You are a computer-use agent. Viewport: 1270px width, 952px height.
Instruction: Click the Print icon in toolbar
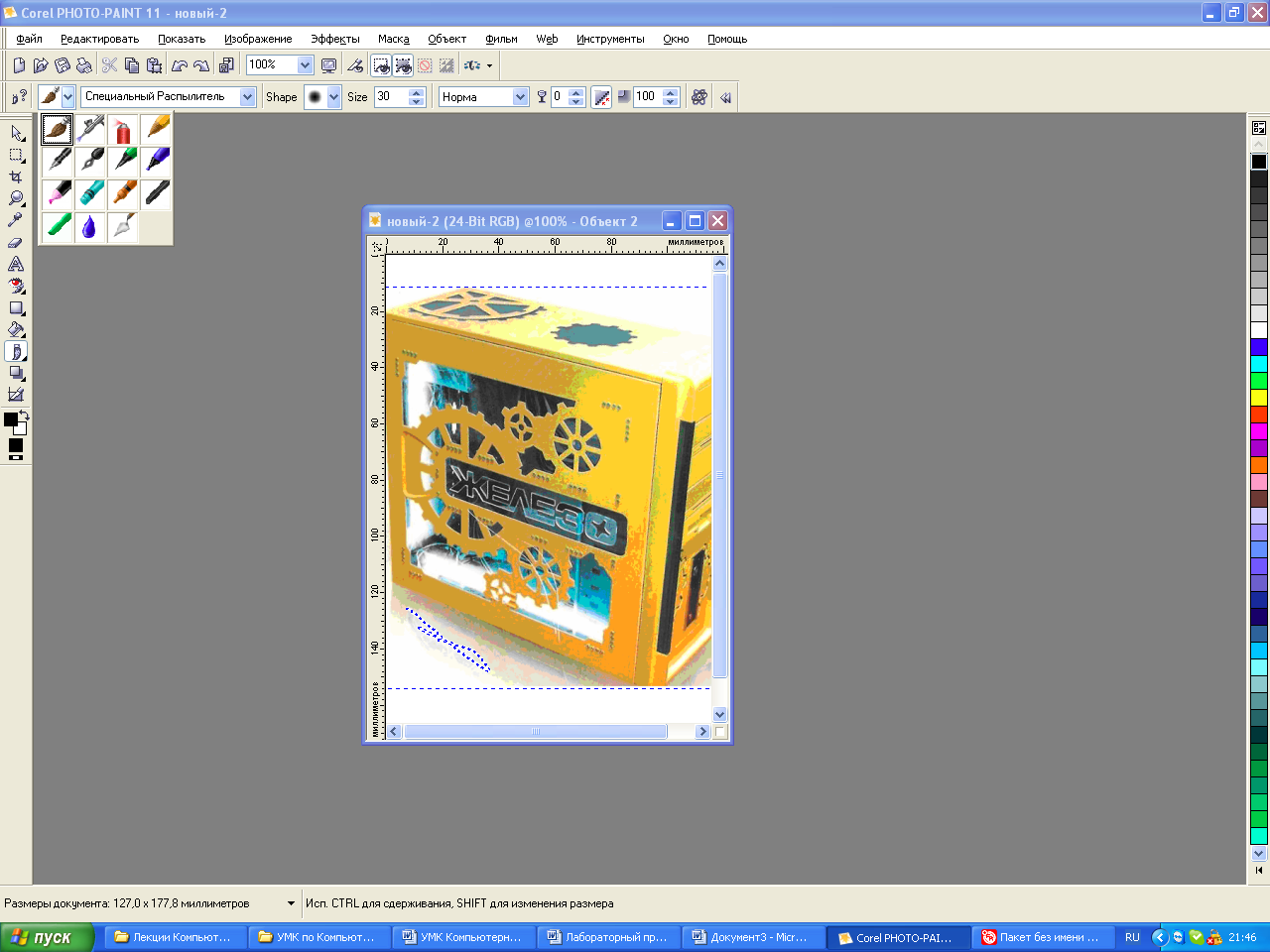coord(84,65)
